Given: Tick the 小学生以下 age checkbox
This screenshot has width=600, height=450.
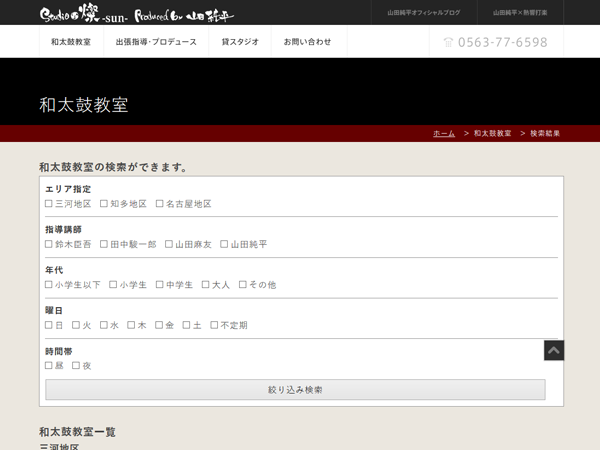Looking at the screenshot, I should click(x=49, y=285).
